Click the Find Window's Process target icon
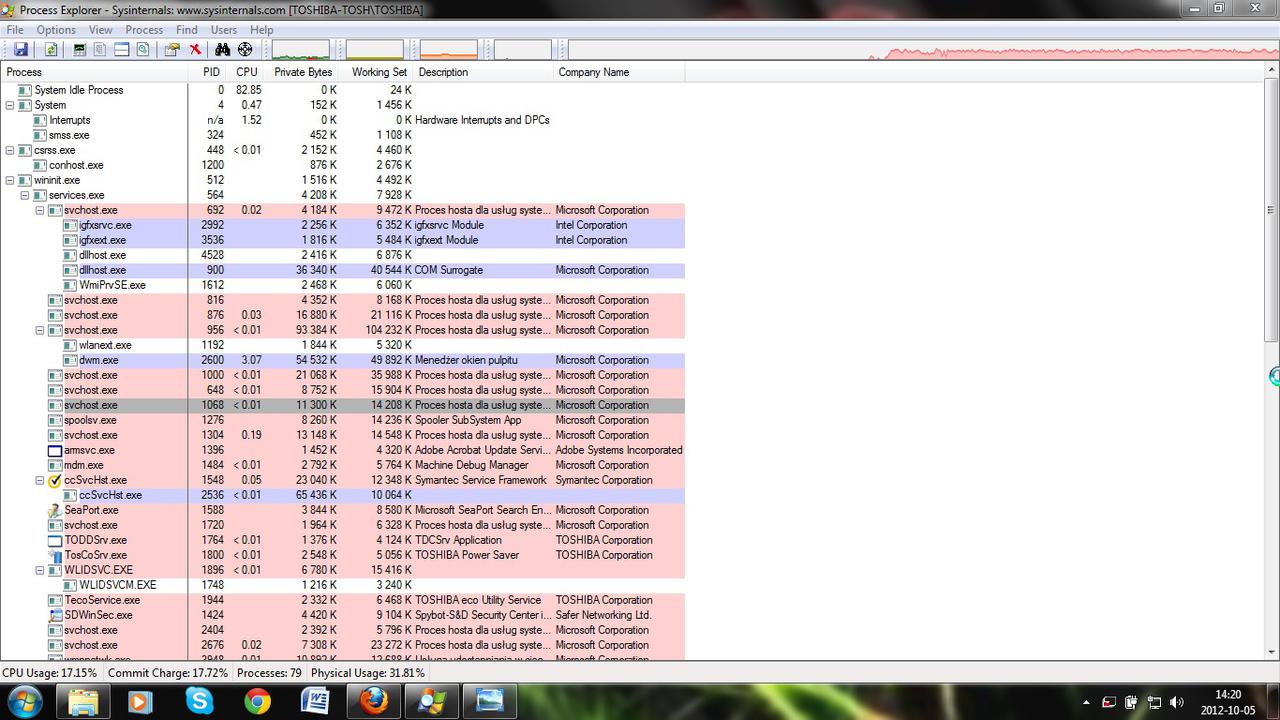 point(245,50)
